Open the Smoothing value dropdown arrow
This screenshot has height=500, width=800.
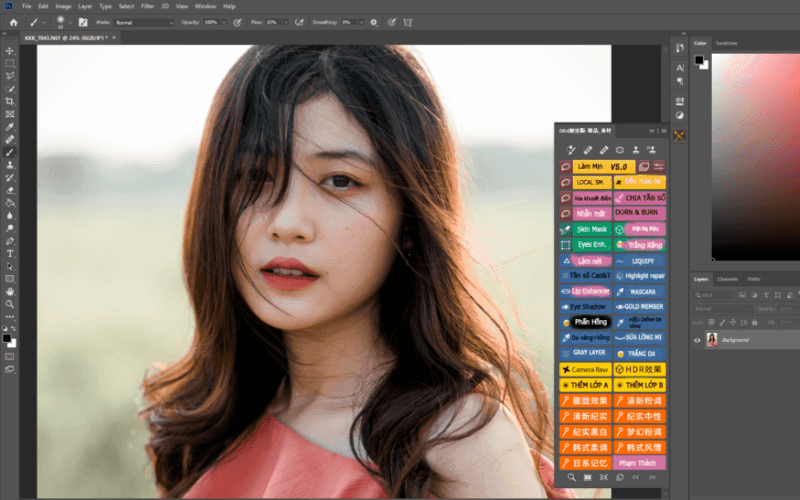(x=361, y=22)
